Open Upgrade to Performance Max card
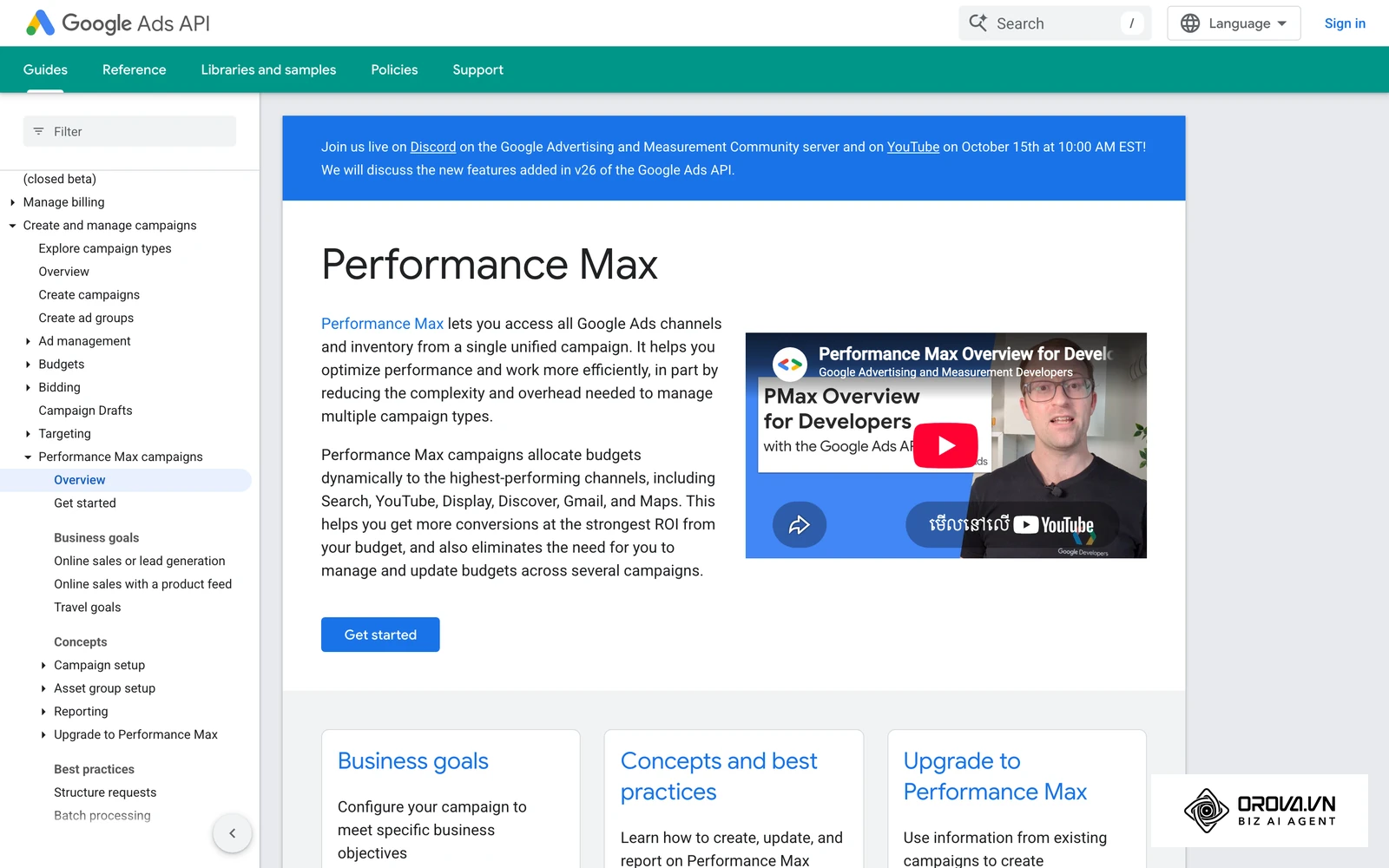Image resolution: width=1389 pixels, height=868 pixels. point(995,776)
